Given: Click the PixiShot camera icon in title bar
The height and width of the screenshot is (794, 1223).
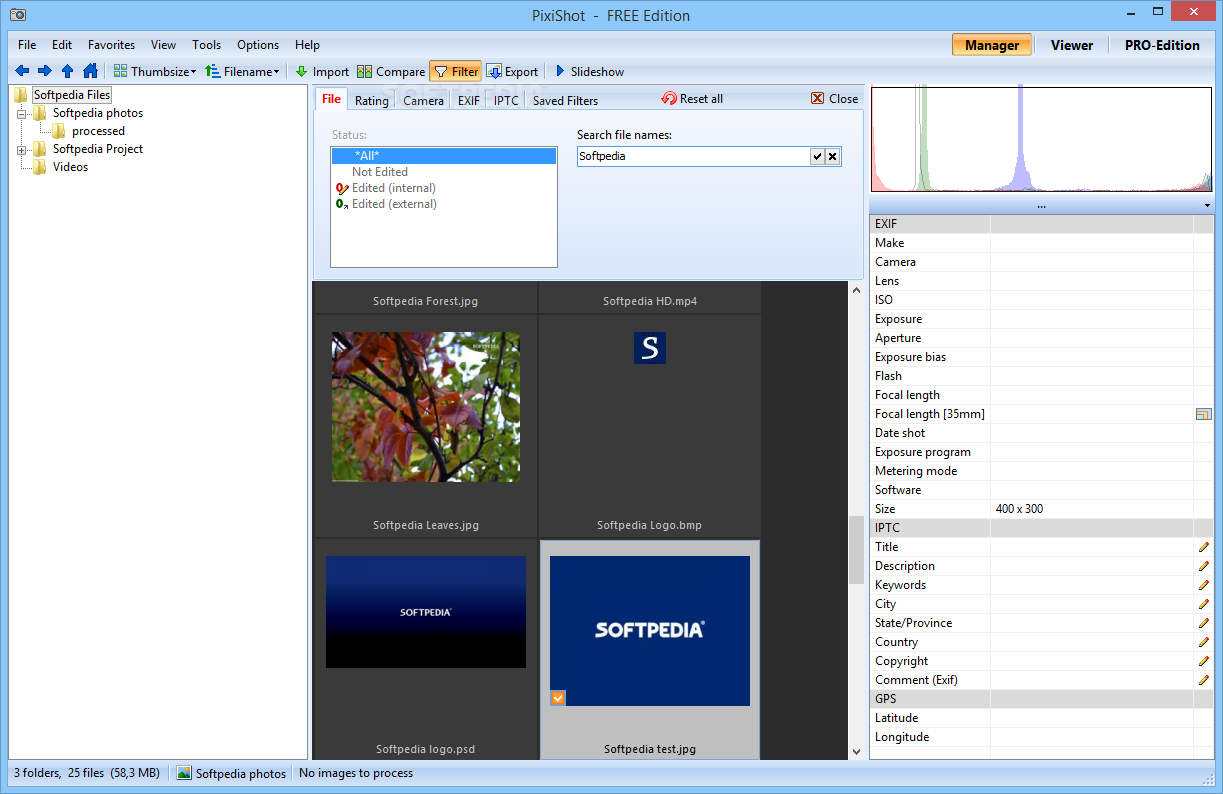Looking at the screenshot, I should [17, 15].
